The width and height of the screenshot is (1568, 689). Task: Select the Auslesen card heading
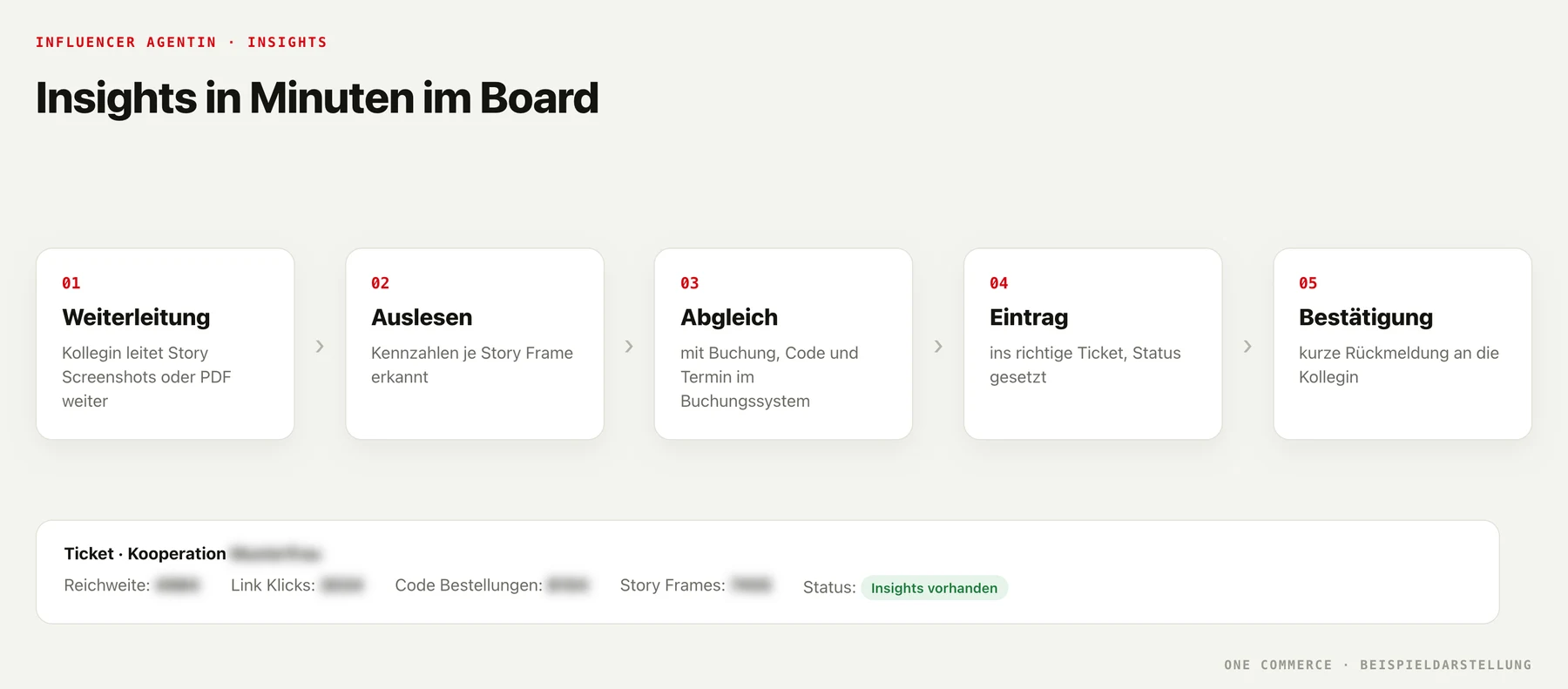point(422,317)
